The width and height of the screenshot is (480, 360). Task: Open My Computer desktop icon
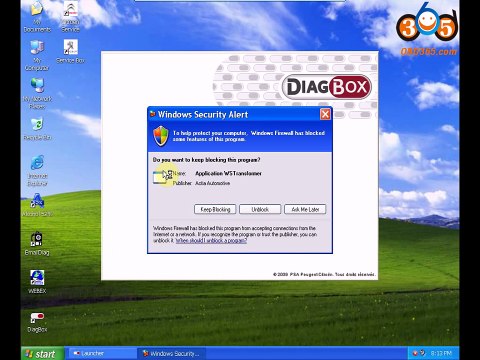coord(37,56)
